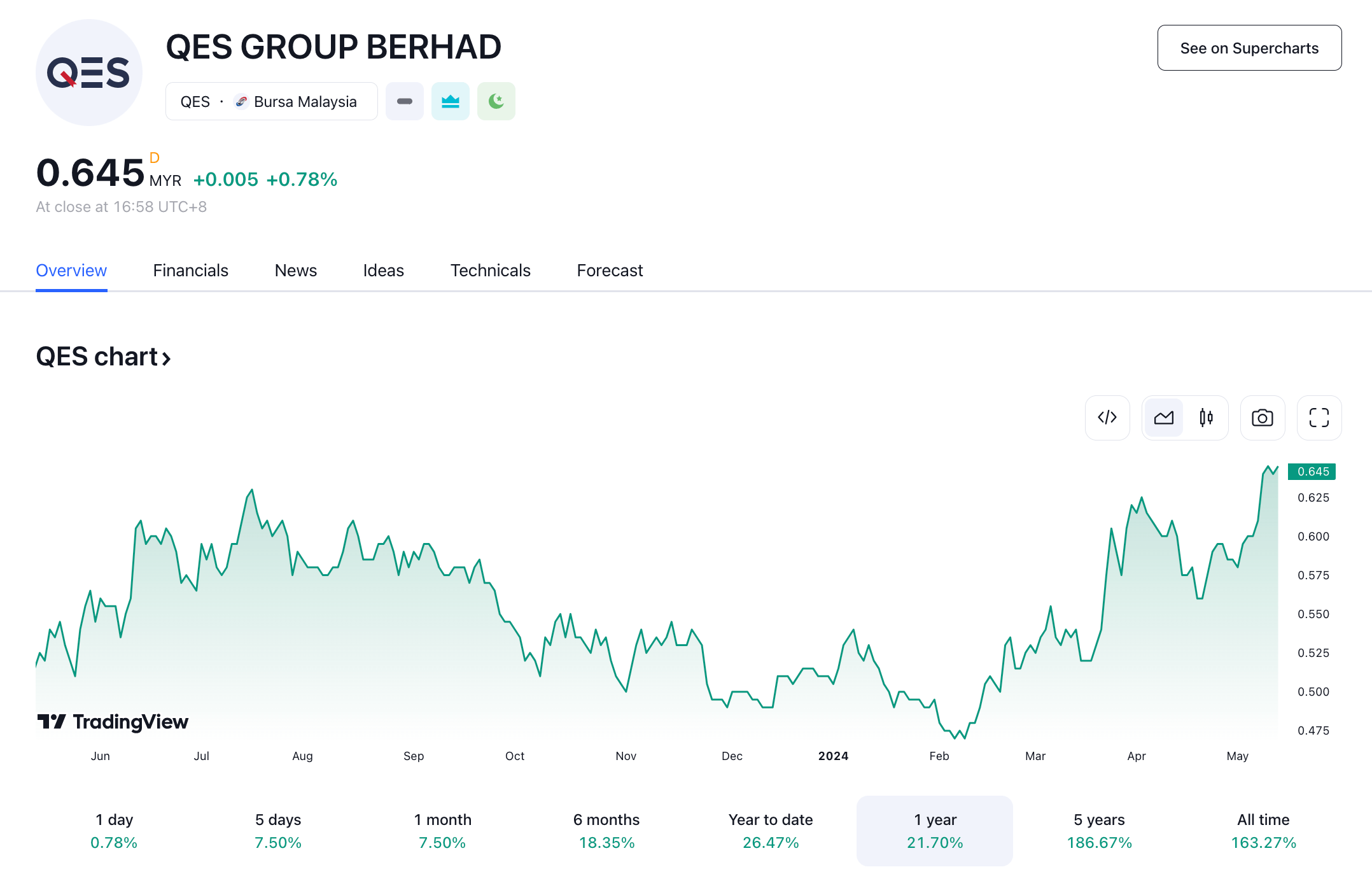Click See on Supercharts button

pyautogui.click(x=1249, y=48)
